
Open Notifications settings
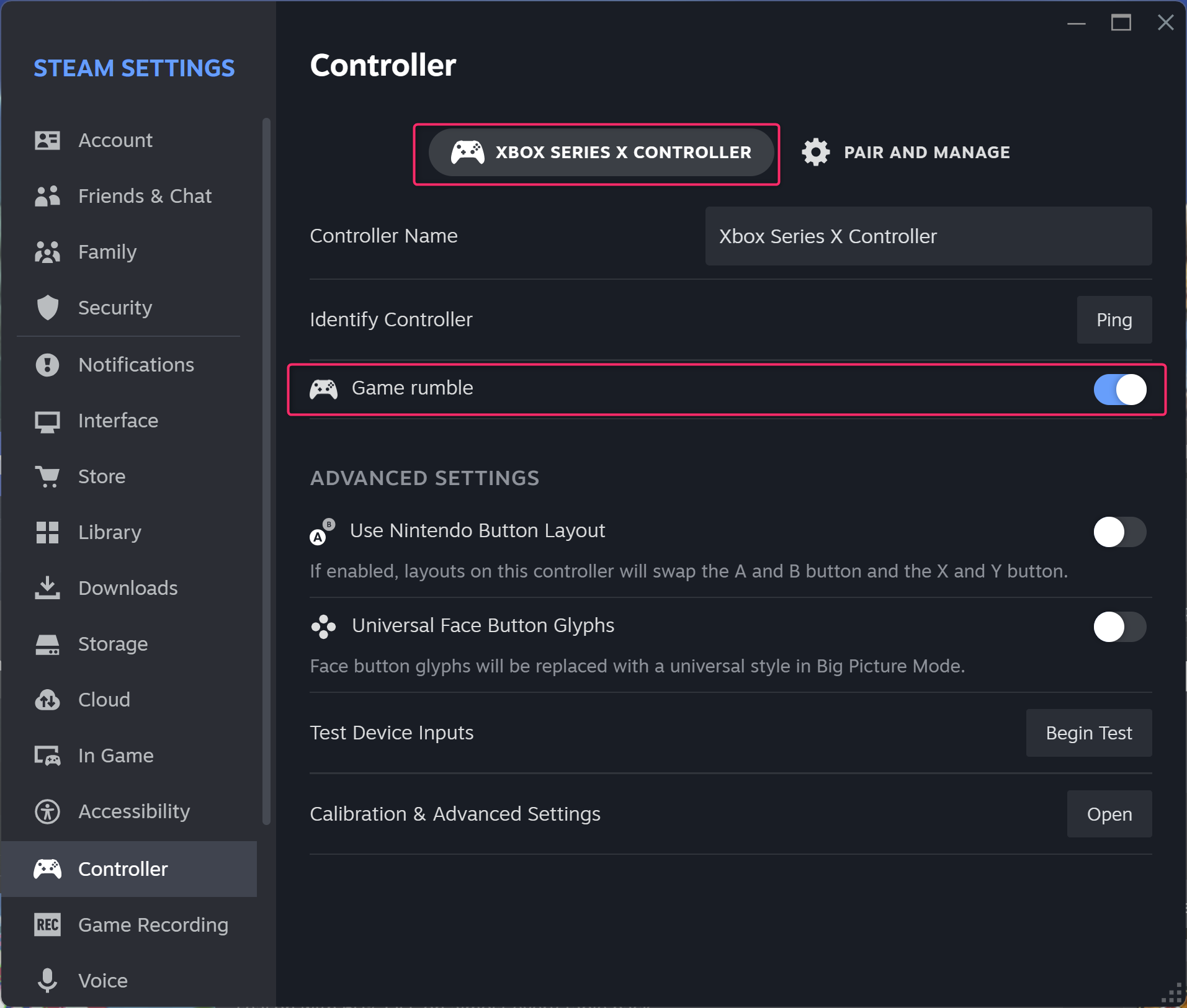[x=129, y=365]
